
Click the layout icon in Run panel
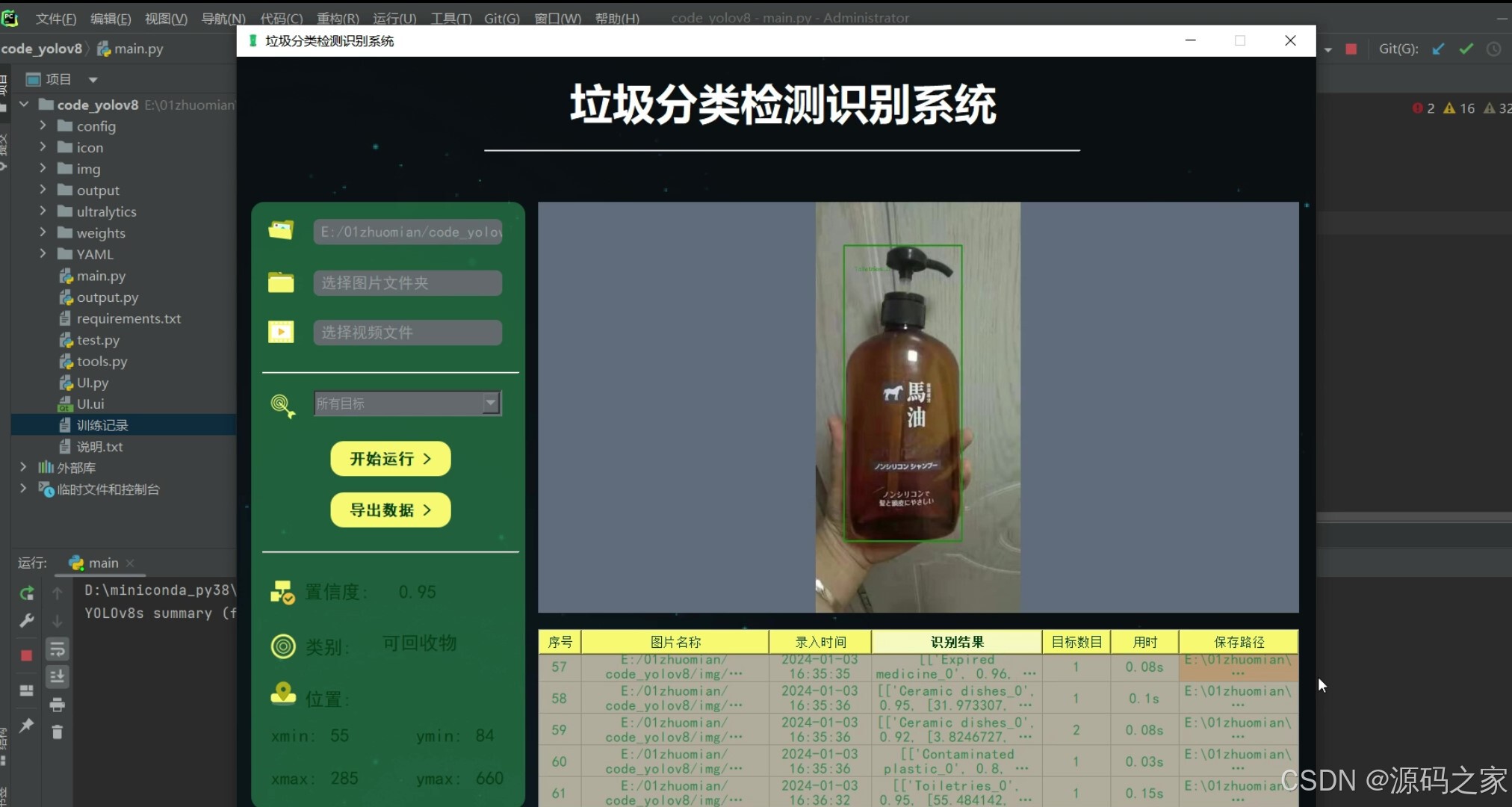point(26,690)
